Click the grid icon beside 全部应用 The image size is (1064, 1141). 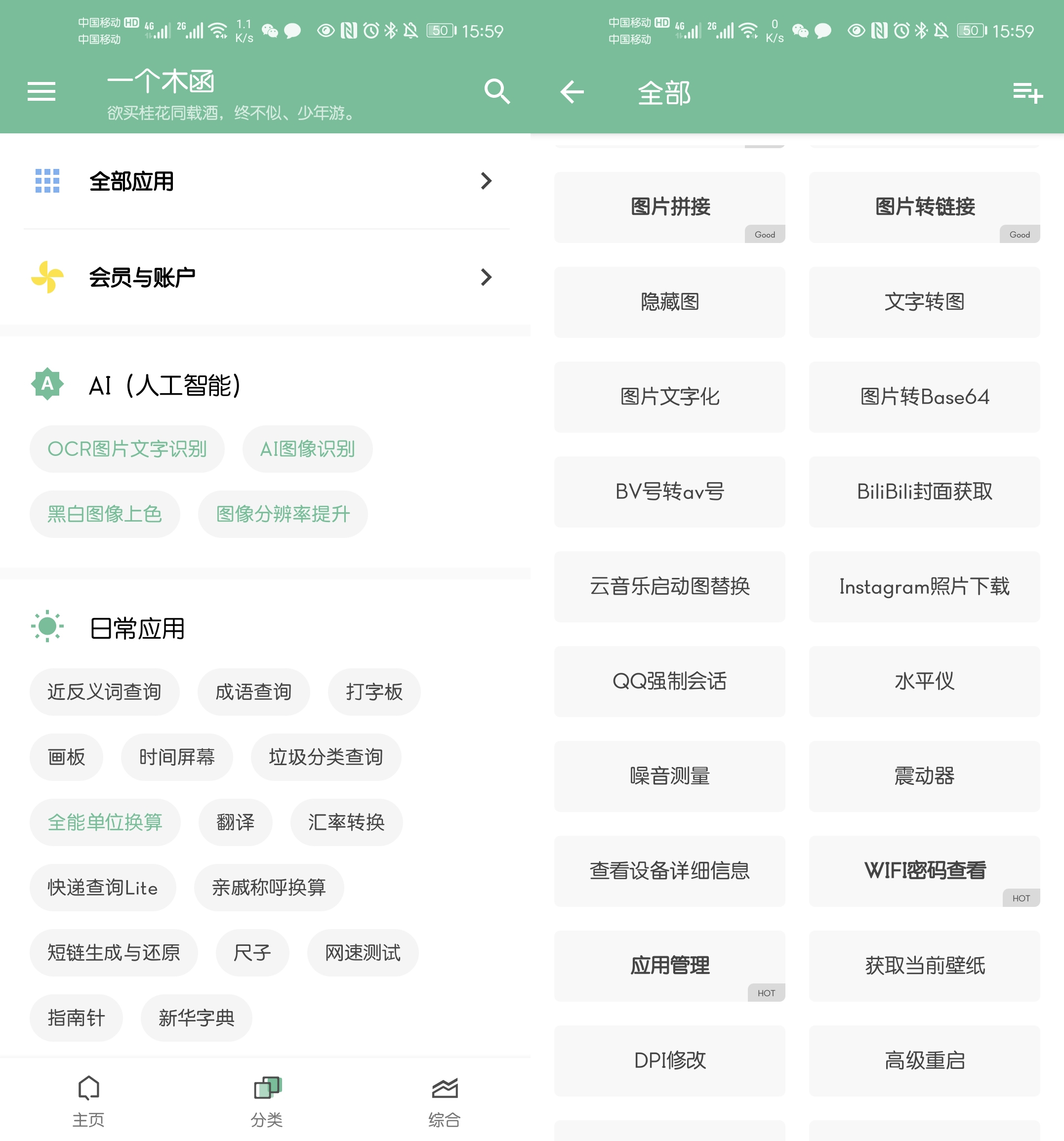point(46,181)
